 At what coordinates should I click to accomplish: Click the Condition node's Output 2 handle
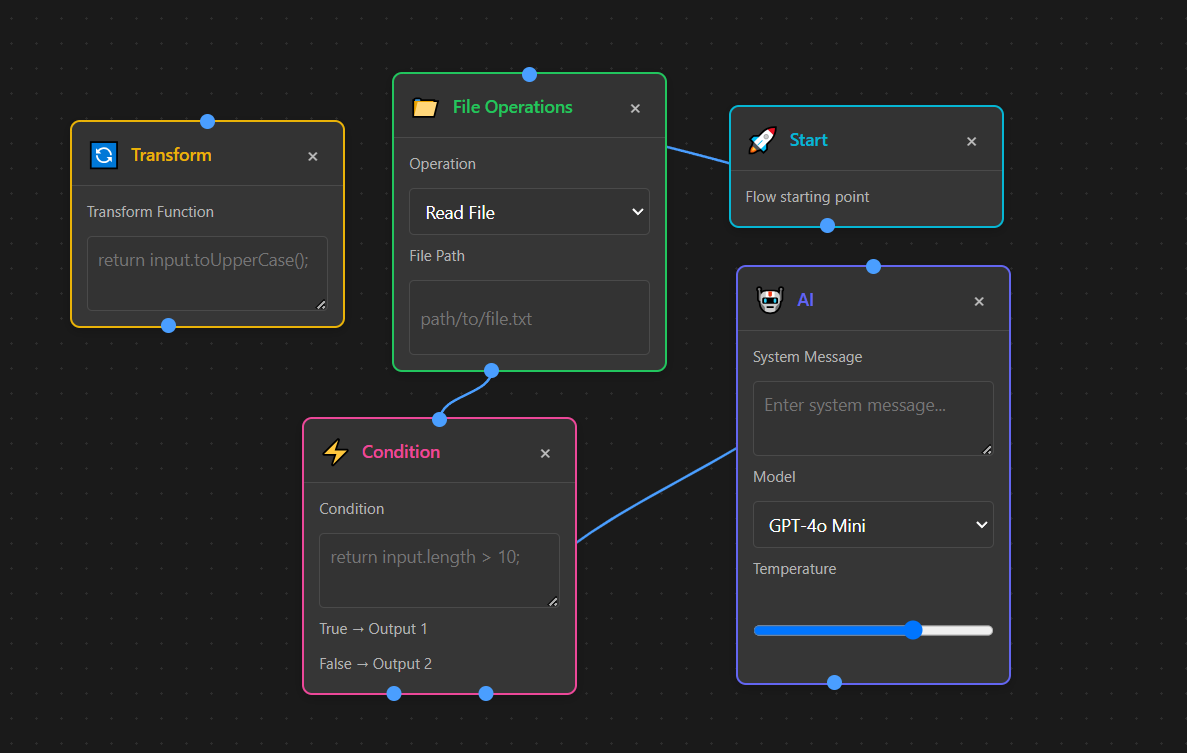pyautogui.click(x=486, y=693)
